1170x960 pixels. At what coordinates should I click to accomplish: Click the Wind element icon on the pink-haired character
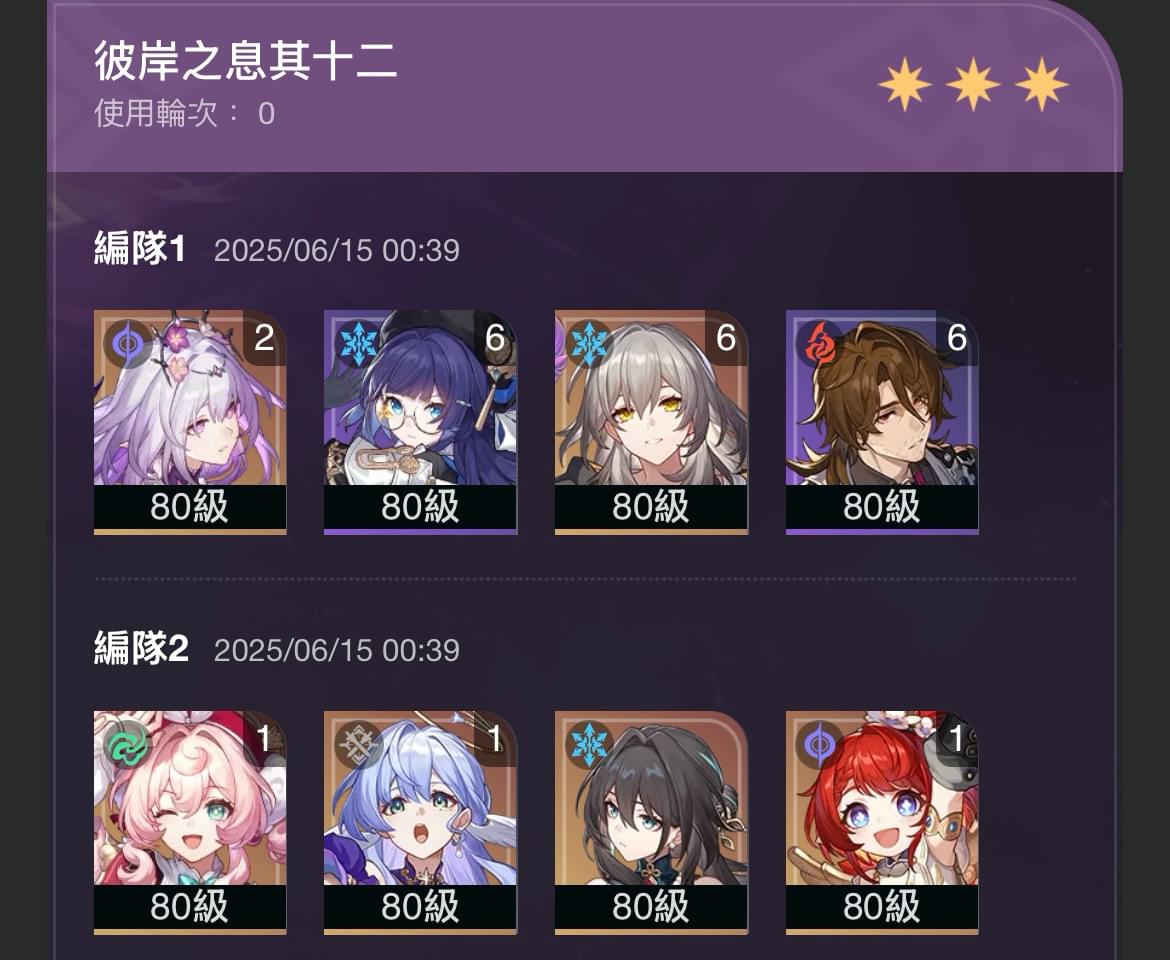(x=128, y=745)
